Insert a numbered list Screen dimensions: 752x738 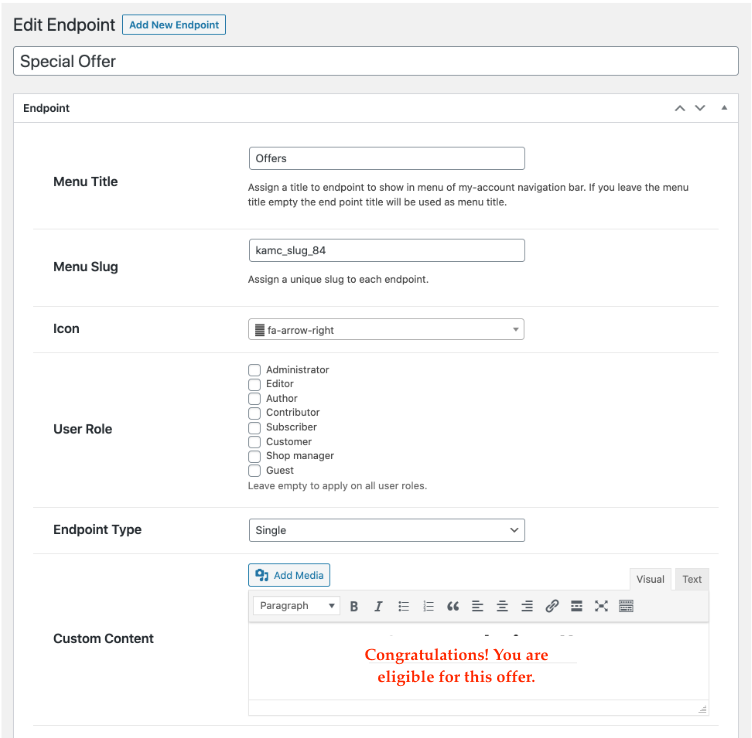[x=429, y=606]
